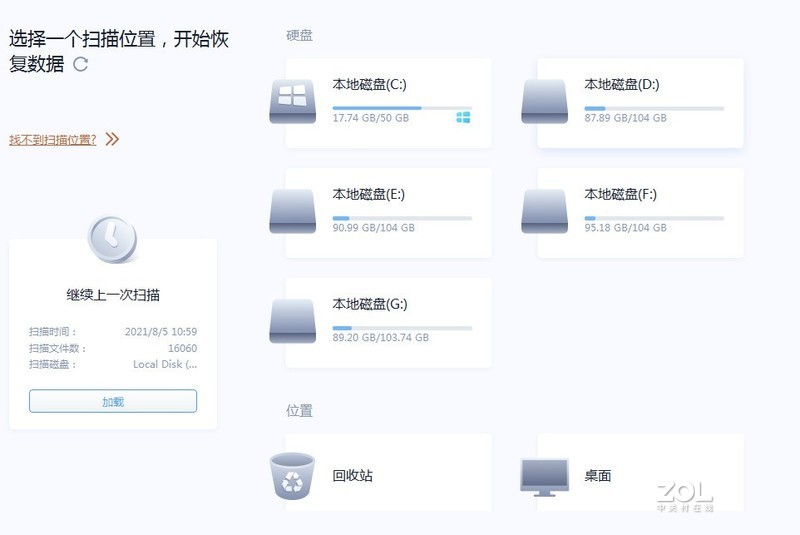The width and height of the screenshot is (800, 535).
Task: Click the 89.20 GB/103.74 GB text
Action: (x=381, y=337)
